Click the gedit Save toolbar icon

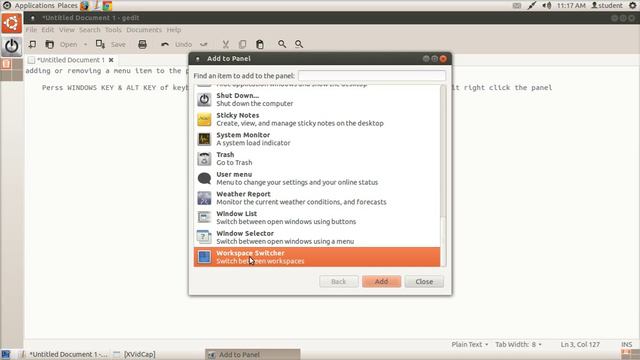(100, 44)
